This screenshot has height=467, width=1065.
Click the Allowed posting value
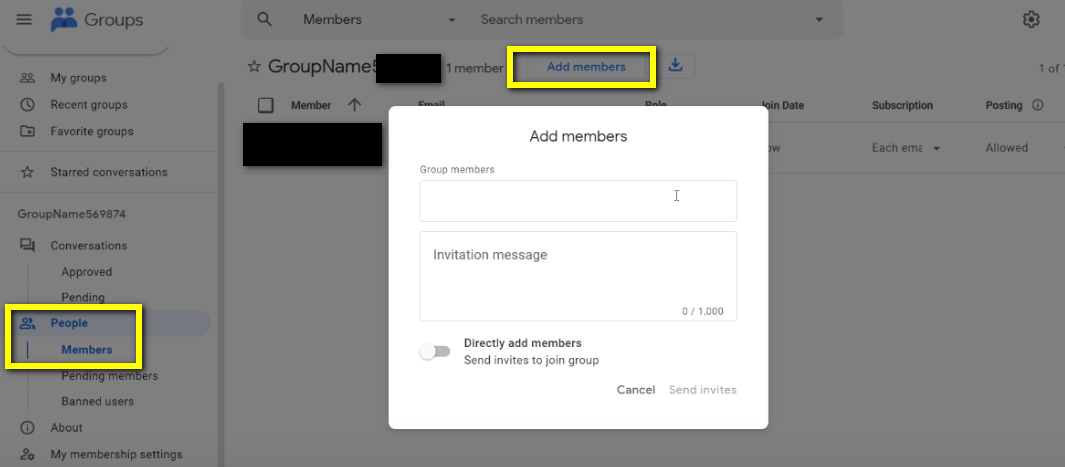[x=1007, y=148]
